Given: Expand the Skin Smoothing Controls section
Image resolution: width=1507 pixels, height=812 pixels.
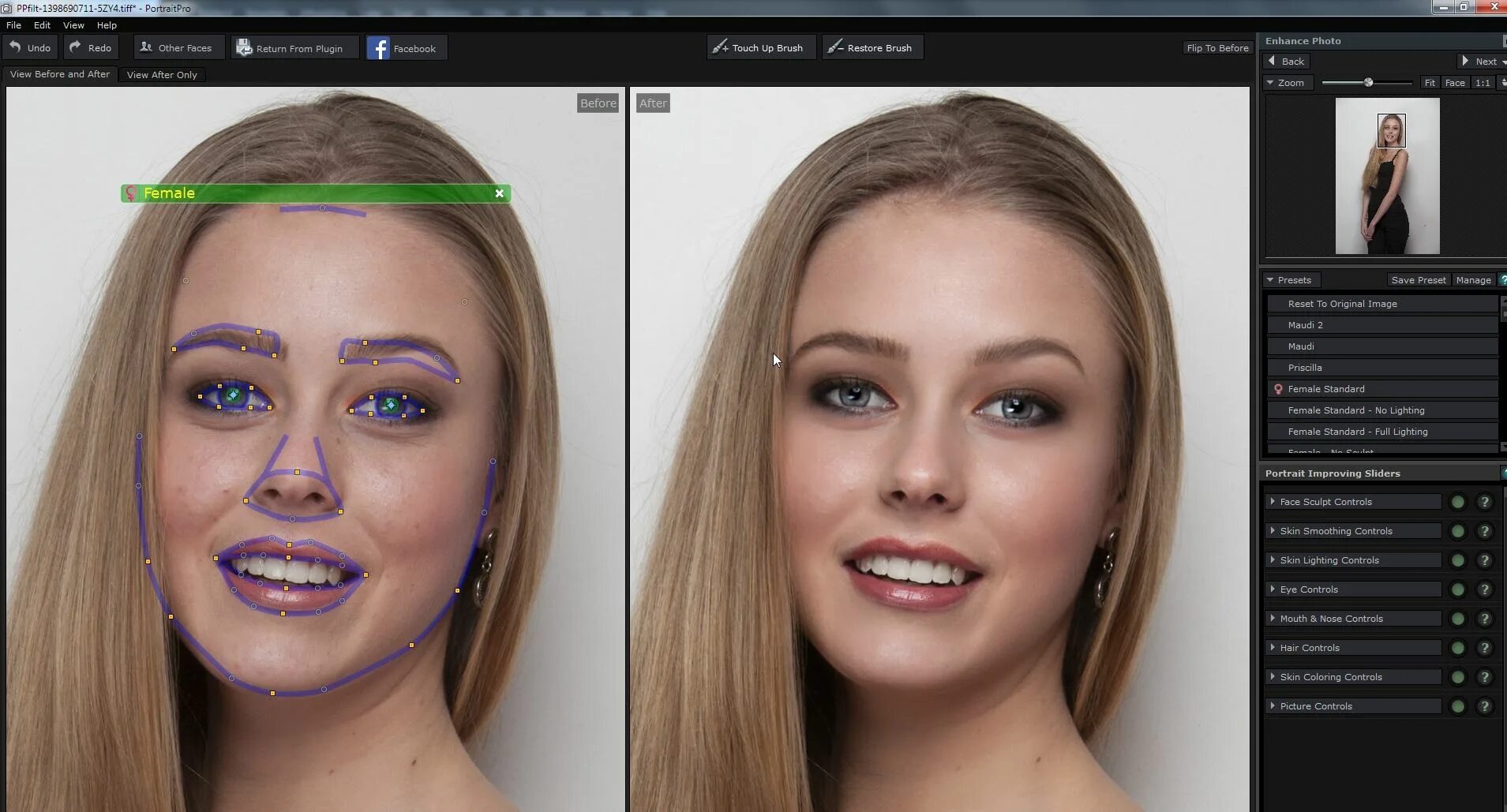Looking at the screenshot, I should click(1354, 531).
